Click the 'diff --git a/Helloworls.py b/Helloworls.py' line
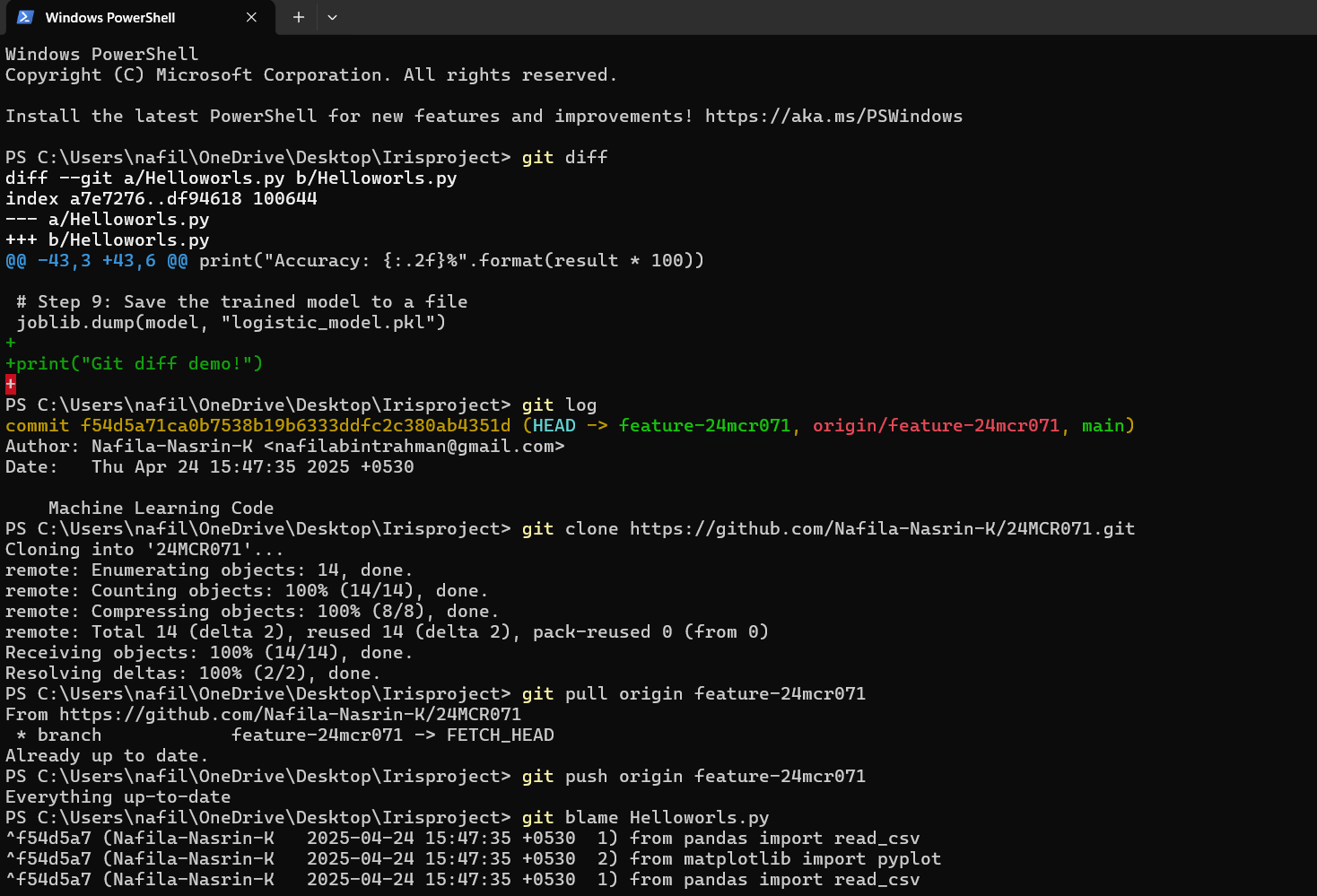The image size is (1317, 896). pos(231,178)
